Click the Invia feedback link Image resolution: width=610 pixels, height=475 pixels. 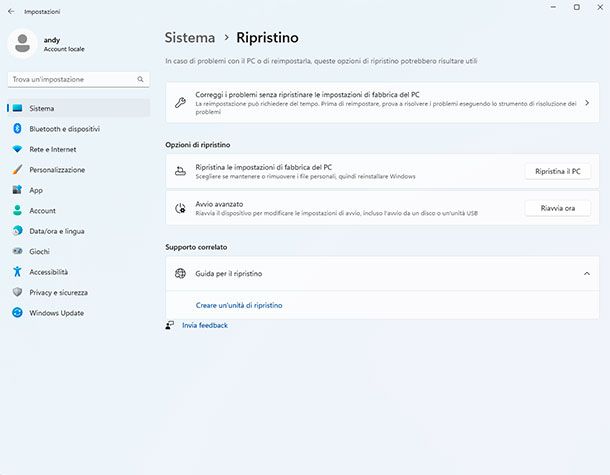[204, 325]
